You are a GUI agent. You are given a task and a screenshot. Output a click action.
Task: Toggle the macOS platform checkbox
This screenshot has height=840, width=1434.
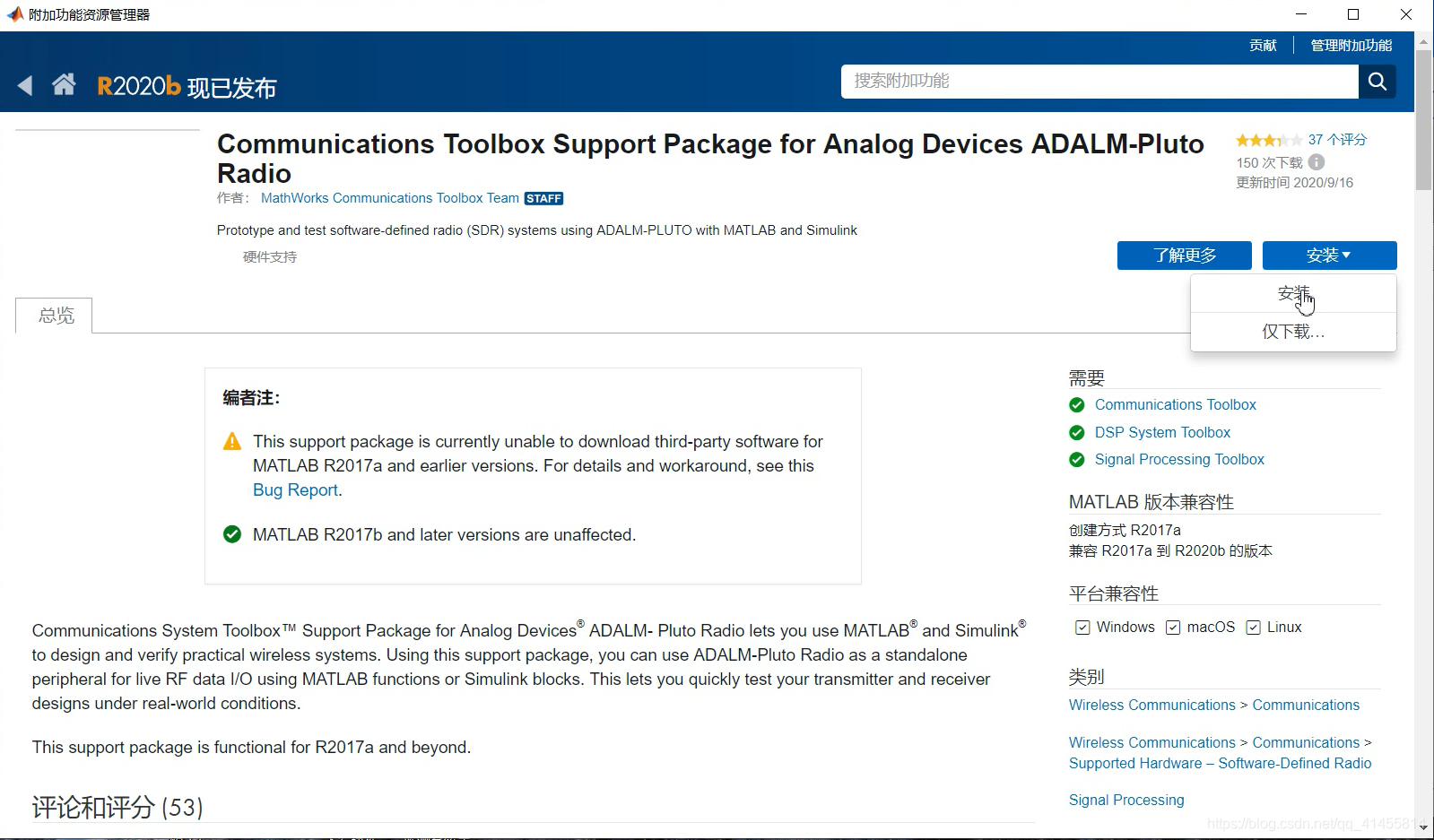1173,628
